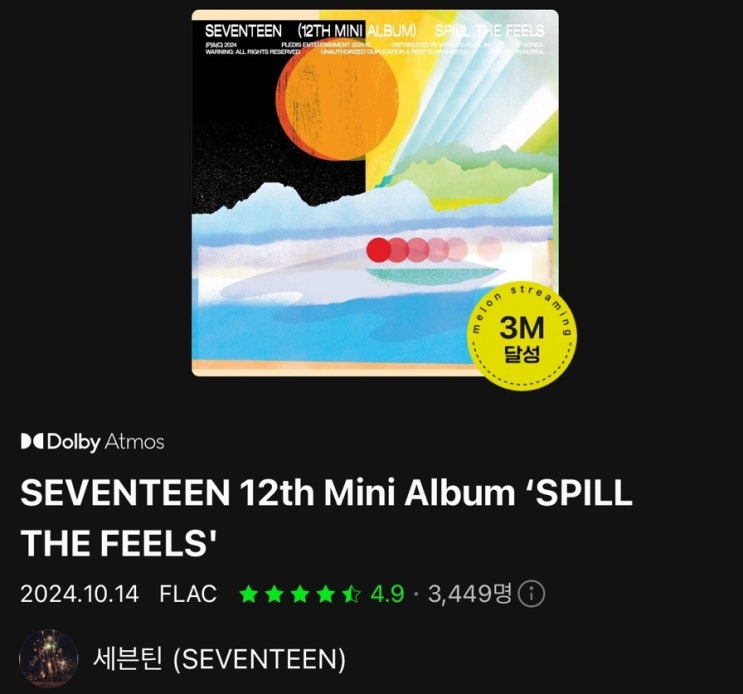Tap the 4.9 rating score

pos(387,594)
